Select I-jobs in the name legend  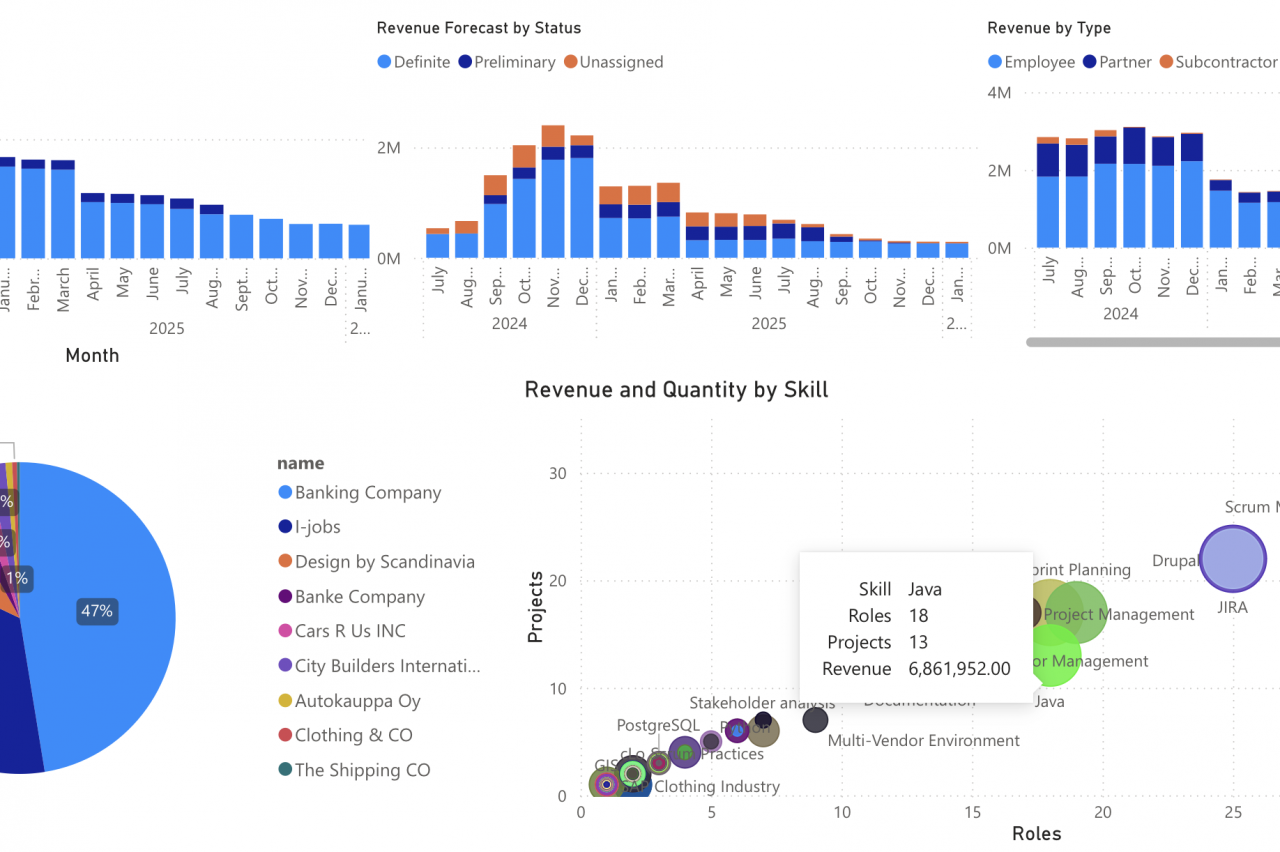click(317, 527)
